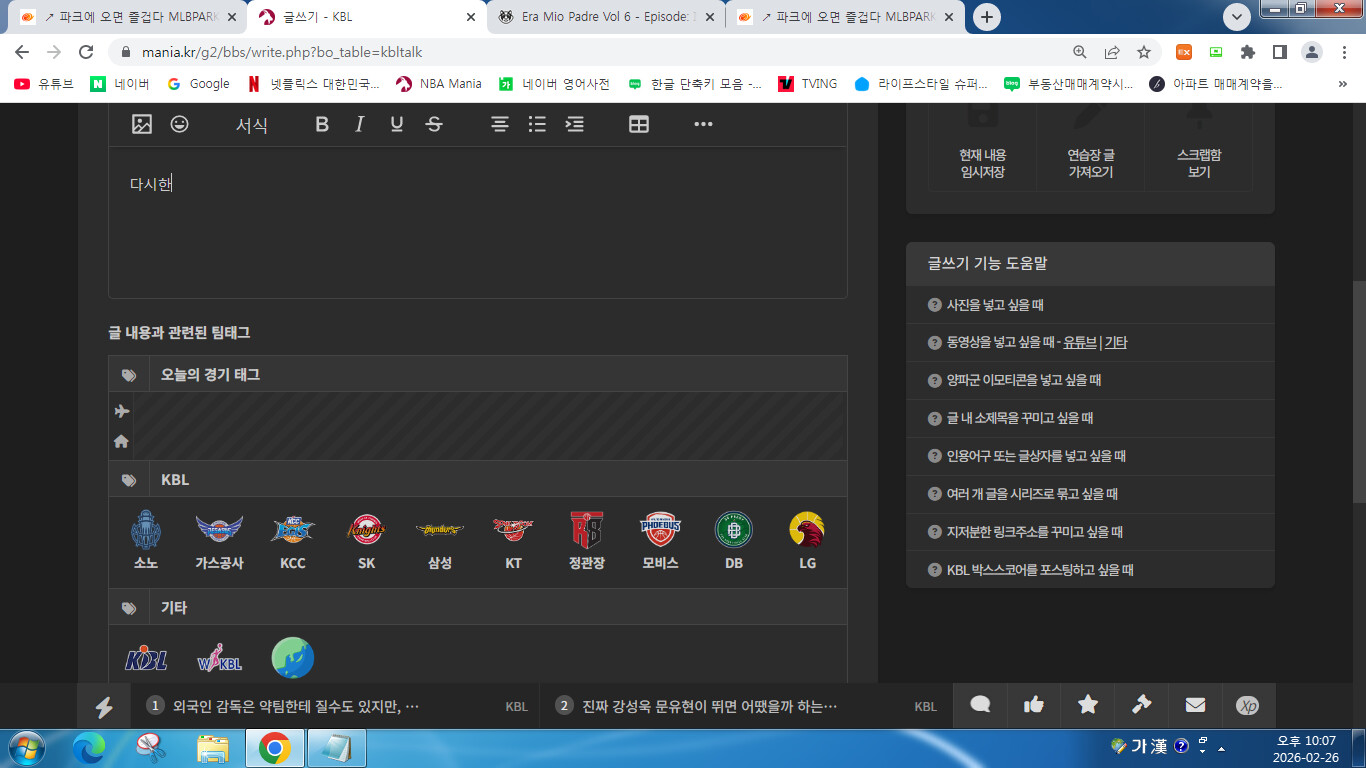The width and height of the screenshot is (1366, 768).
Task: Click the thumbs-up icon in bottom bar
Action: pyautogui.click(x=1034, y=706)
